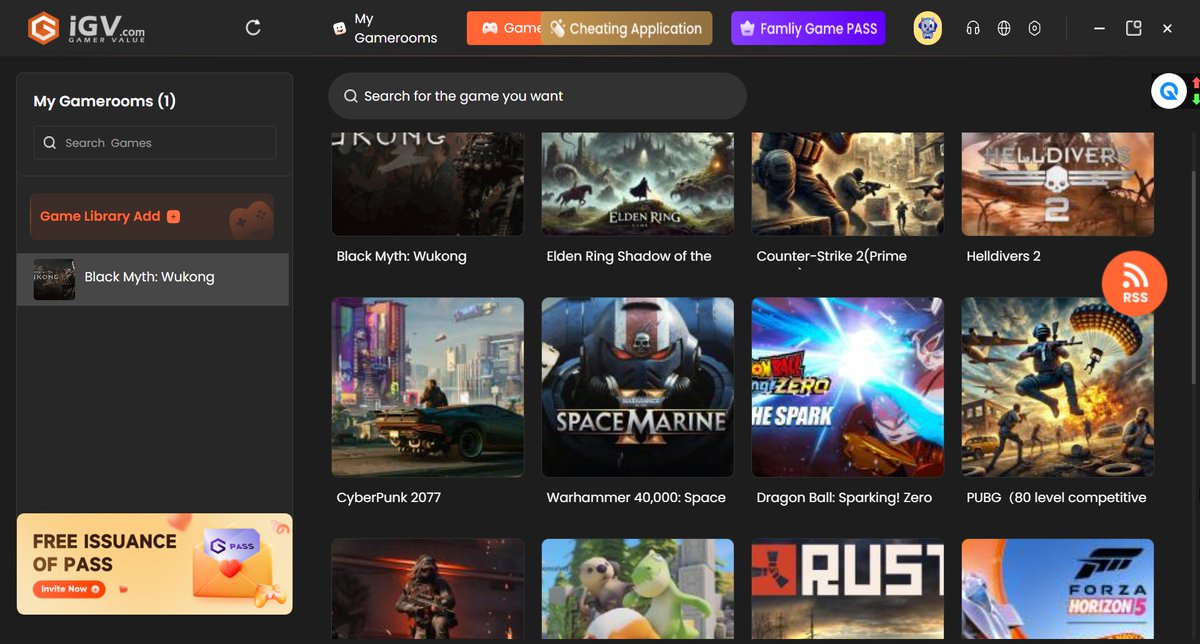Refresh the page with the reload icon

253,28
